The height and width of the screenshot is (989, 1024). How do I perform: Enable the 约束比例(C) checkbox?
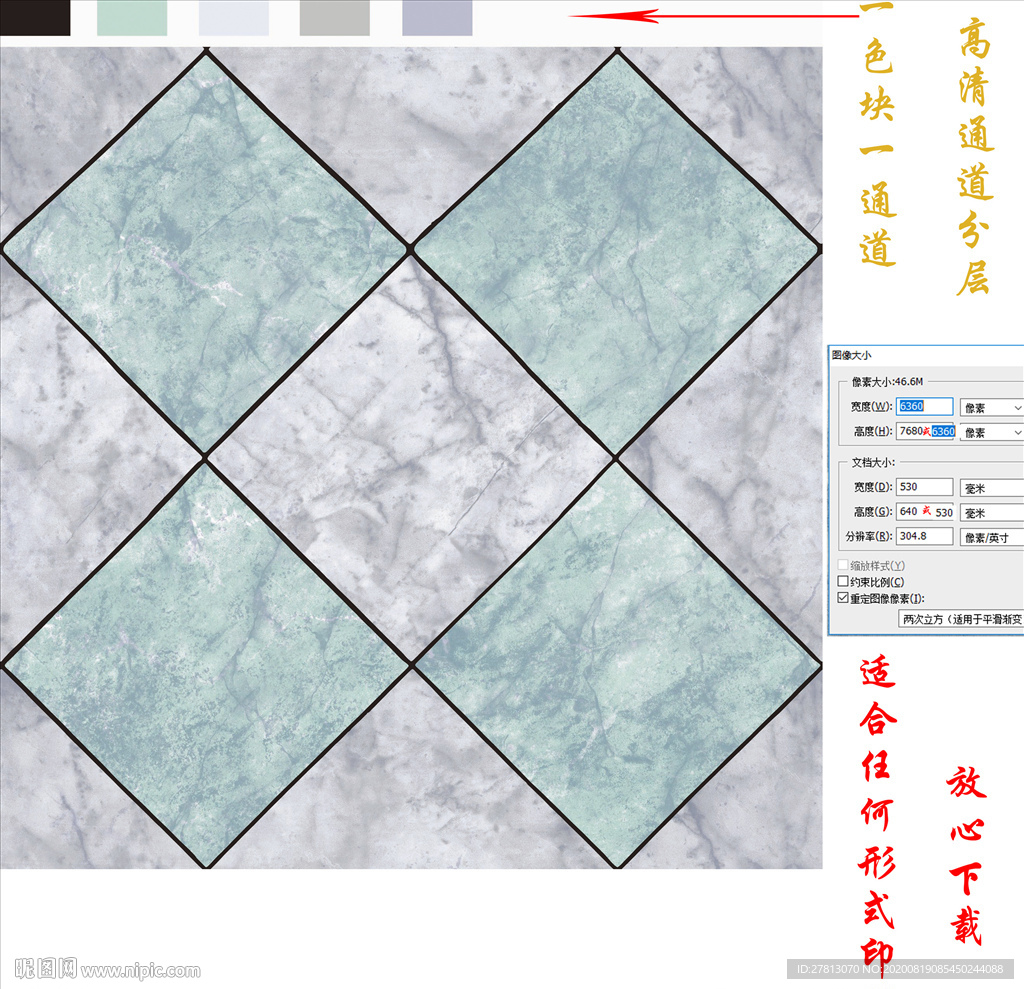point(843,581)
